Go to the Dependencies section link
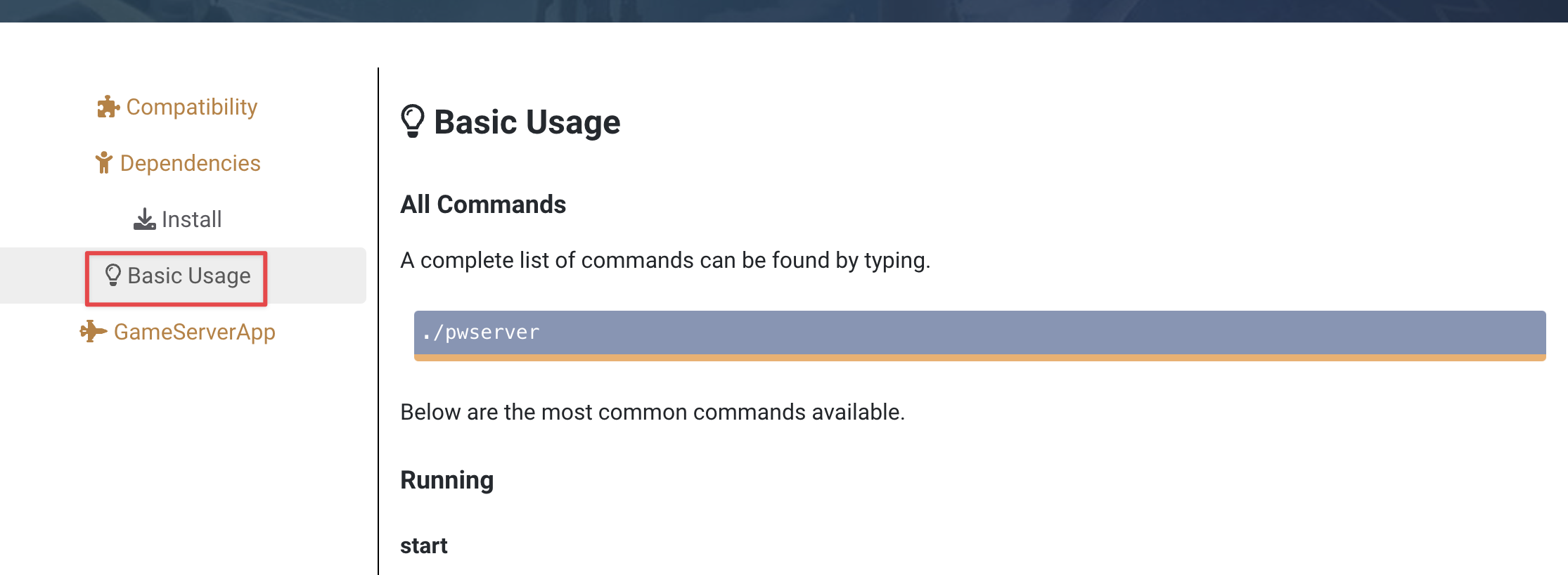This screenshot has width=1568, height=575. [190, 163]
